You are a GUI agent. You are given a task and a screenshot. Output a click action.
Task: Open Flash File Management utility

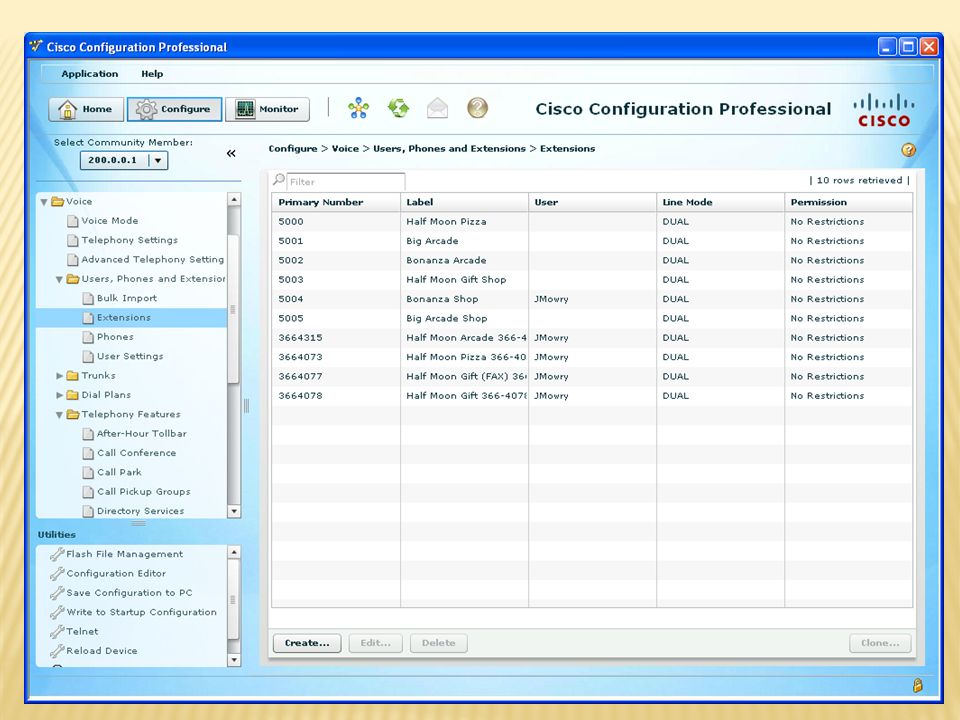(x=124, y=554)
